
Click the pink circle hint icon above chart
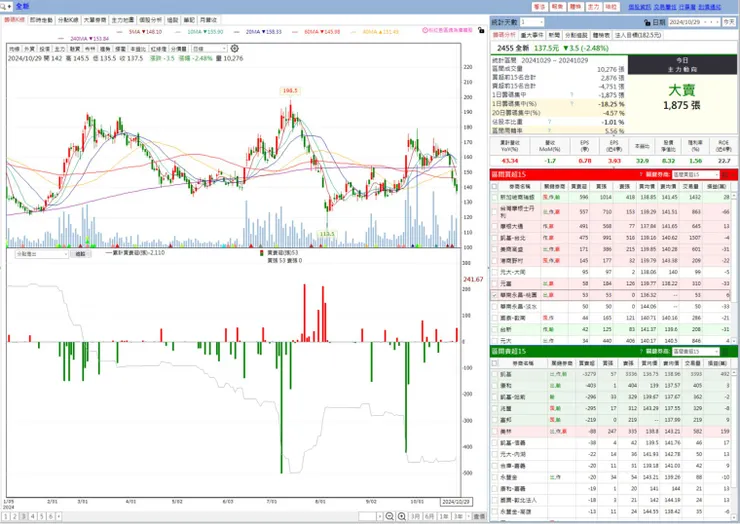[425, 30]
